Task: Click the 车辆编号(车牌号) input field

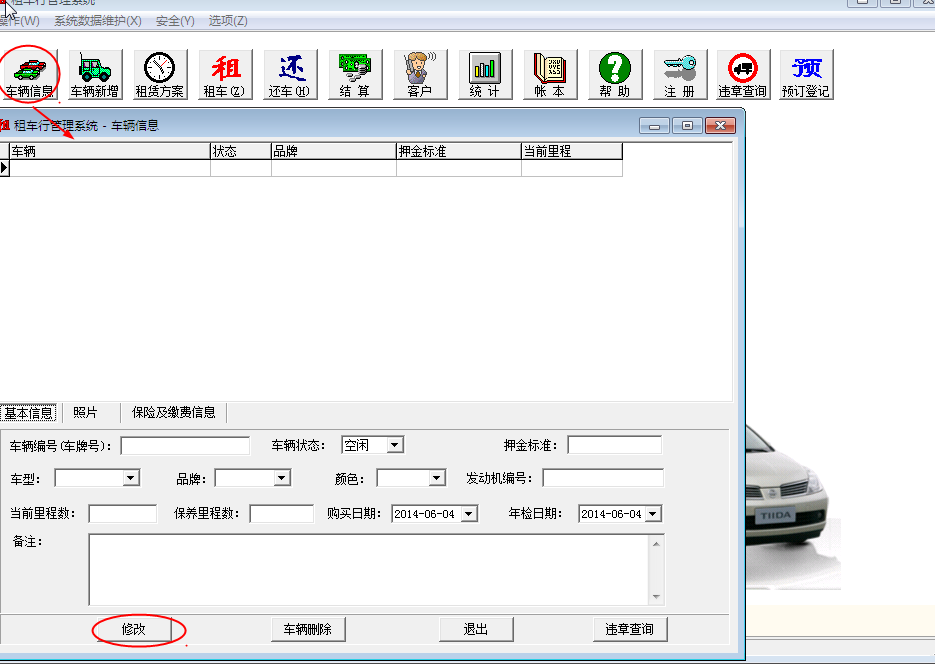Action: point(185,445)
